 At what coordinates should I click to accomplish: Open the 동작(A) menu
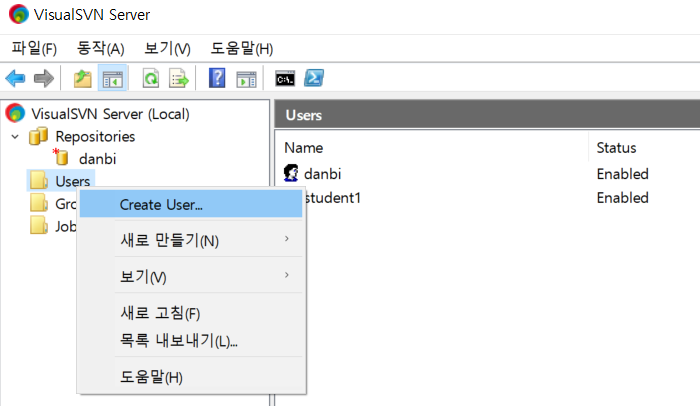(100, 48)
